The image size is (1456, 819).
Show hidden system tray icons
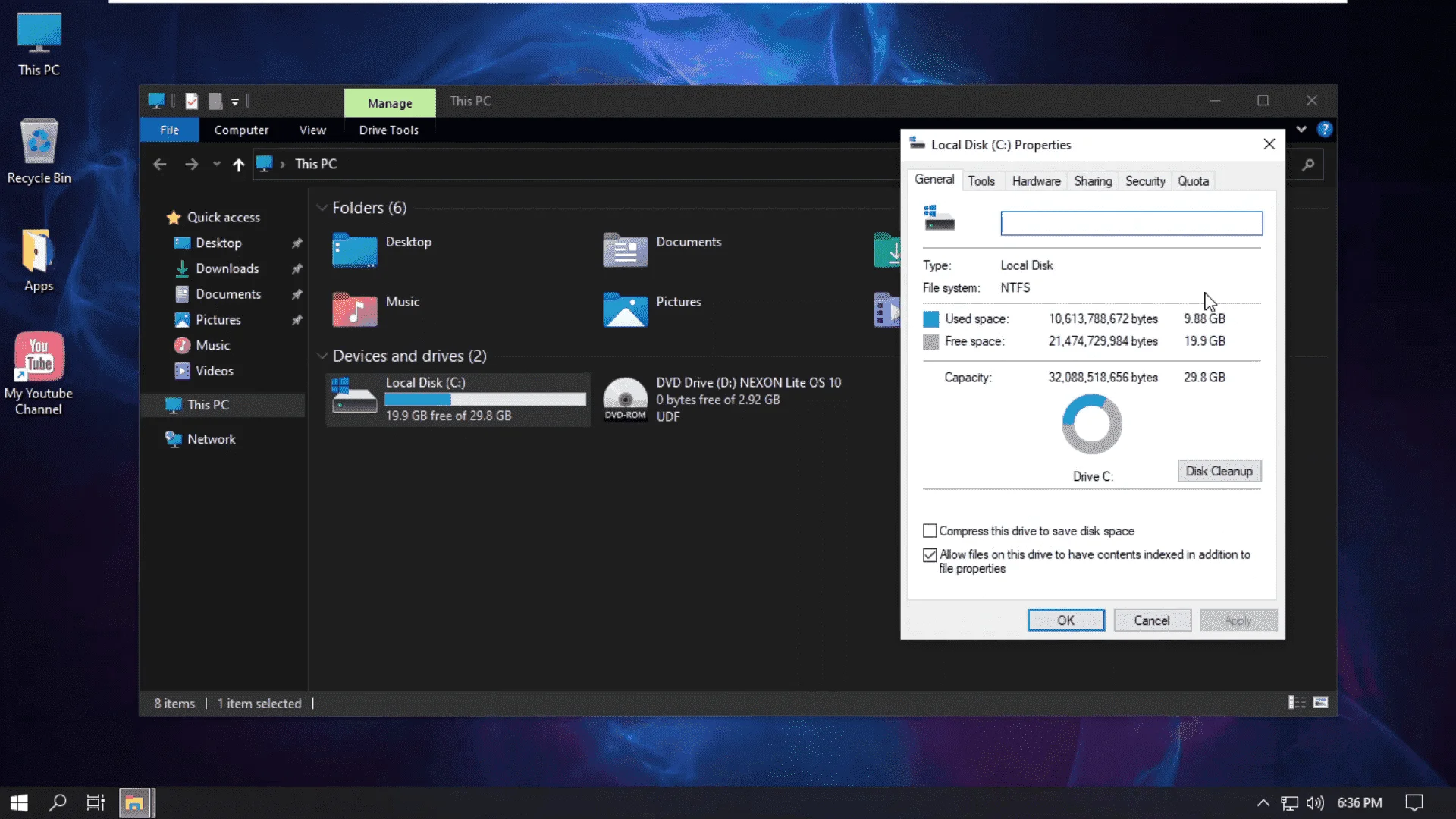[1263, 803]
